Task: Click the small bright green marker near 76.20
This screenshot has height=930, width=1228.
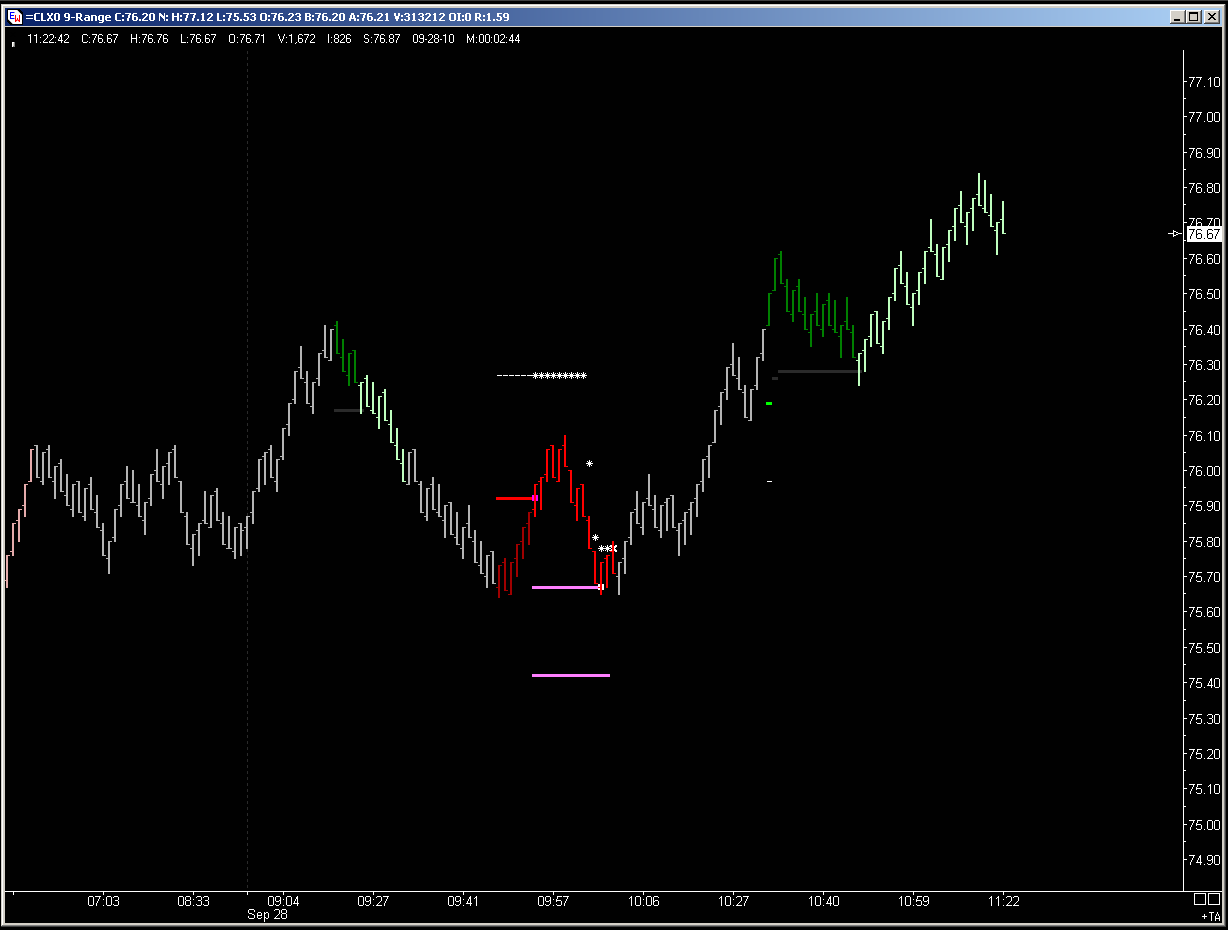Action: 769,404
